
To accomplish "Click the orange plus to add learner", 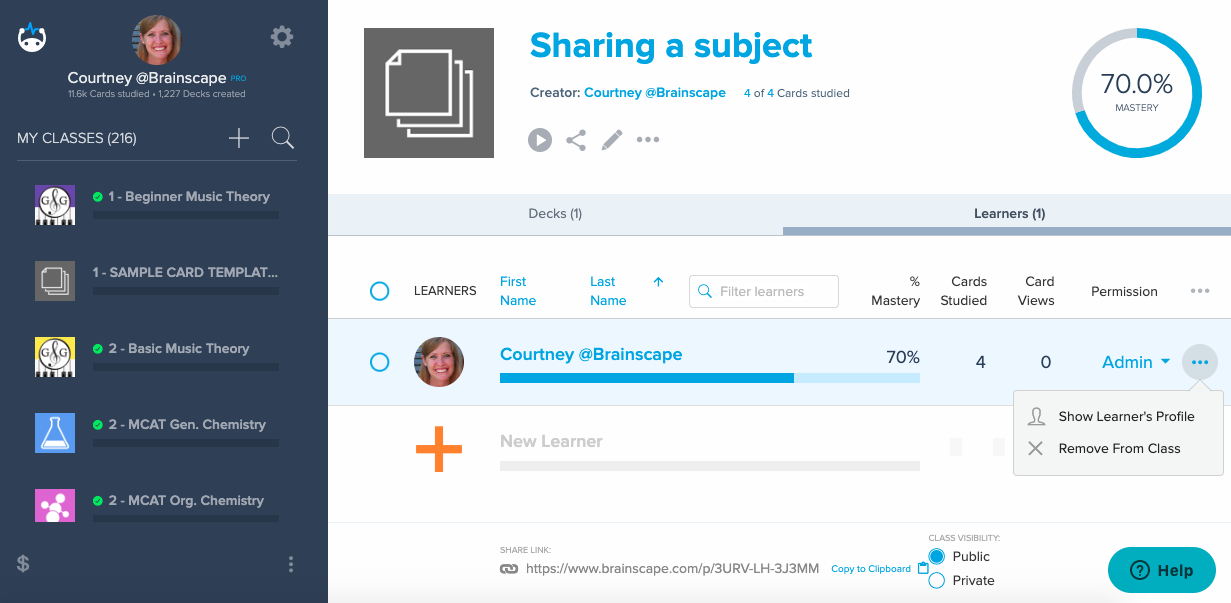I will (439, 450).
